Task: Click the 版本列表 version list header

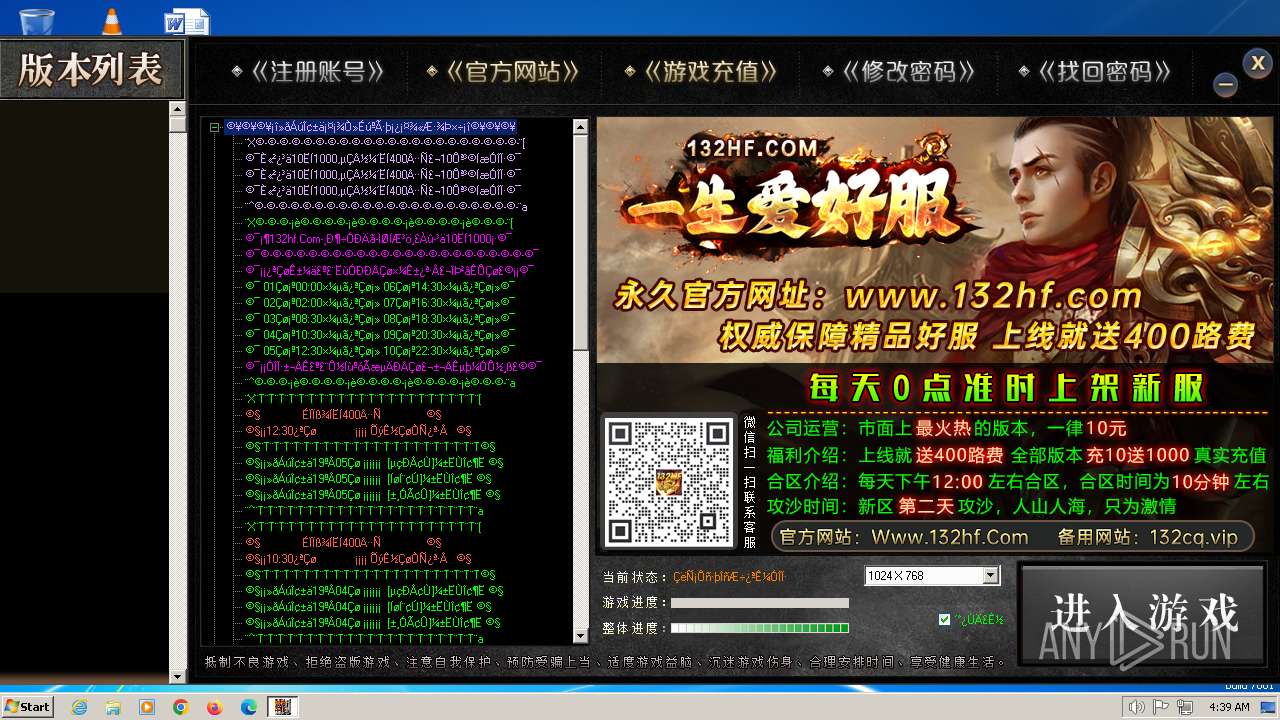Action: [x=92, y=69]
